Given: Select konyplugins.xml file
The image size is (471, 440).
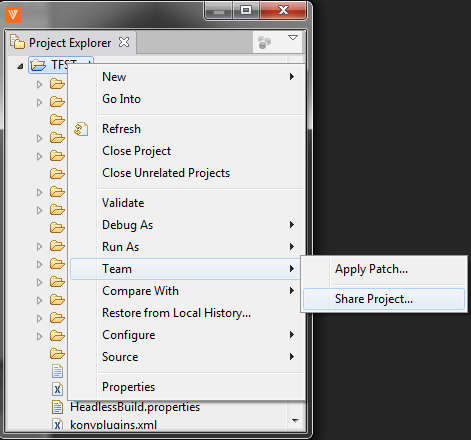Looking at the screenshot, I should click(113, 425).
